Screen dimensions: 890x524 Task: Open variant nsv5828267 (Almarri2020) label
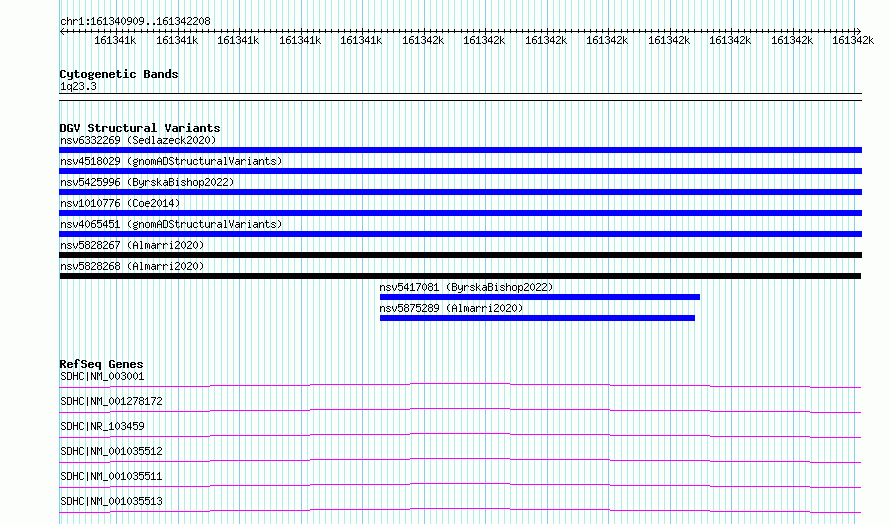(x=132, y=245)
